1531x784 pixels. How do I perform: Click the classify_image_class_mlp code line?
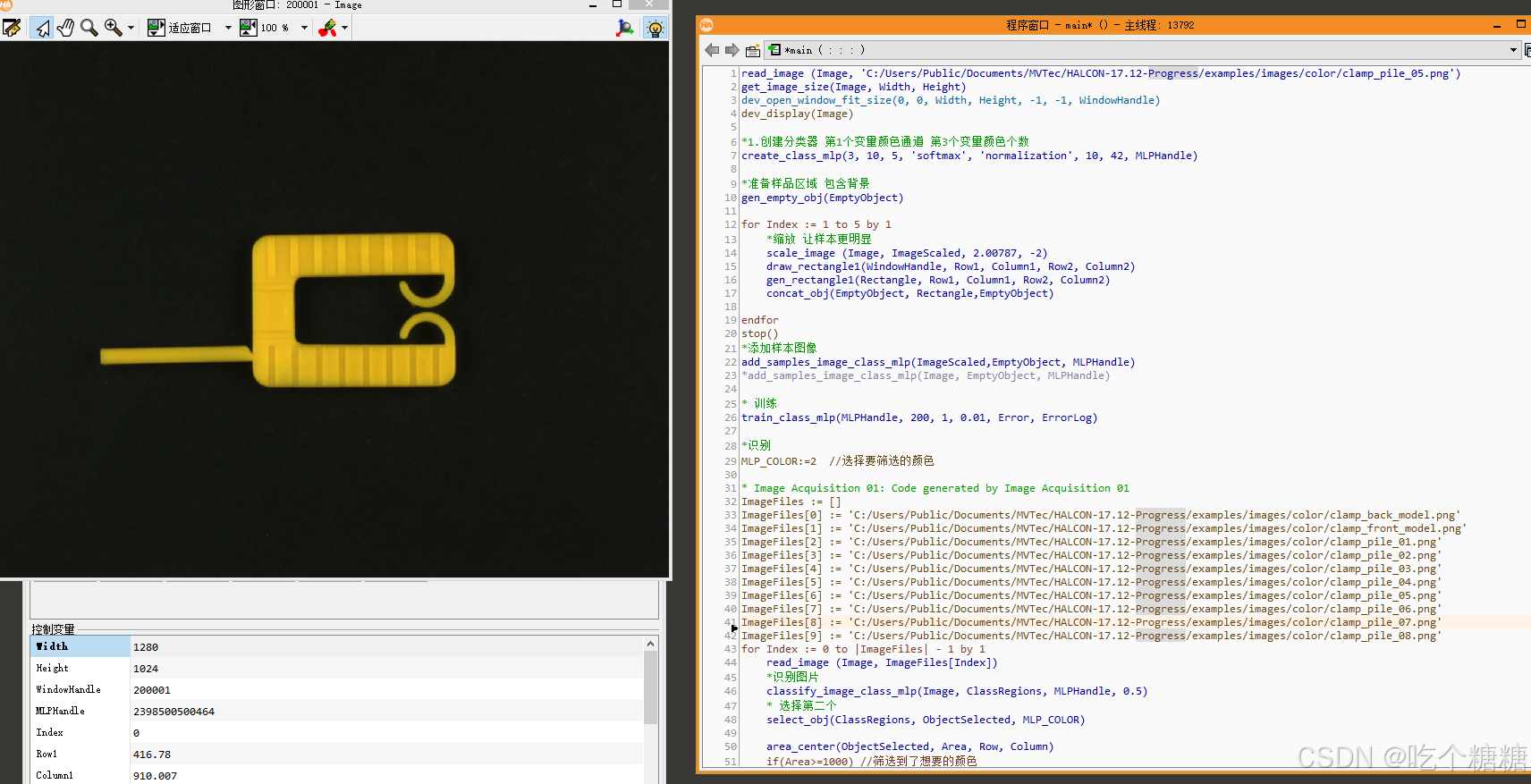(x=957, y=691)
